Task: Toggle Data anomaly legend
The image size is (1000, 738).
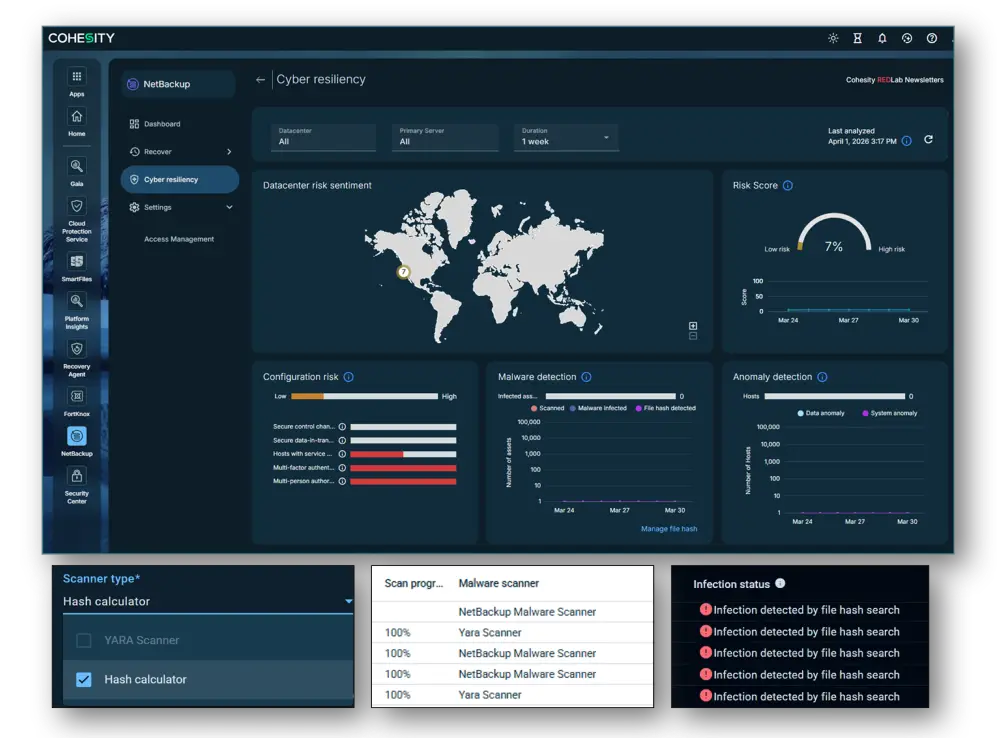Action: pyautogui.click(x=821, y=413)
